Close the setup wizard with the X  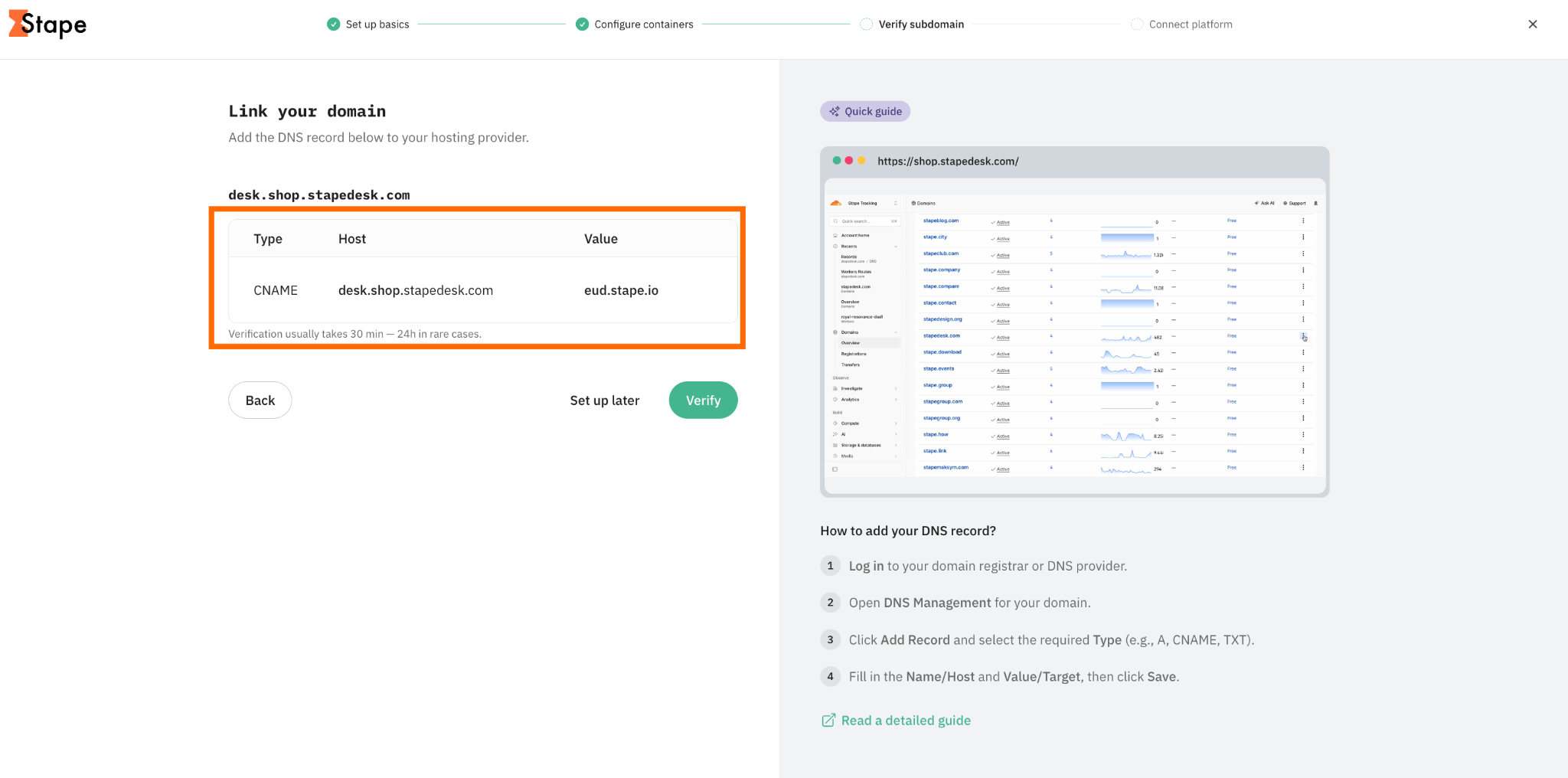tap(1533, 25)
